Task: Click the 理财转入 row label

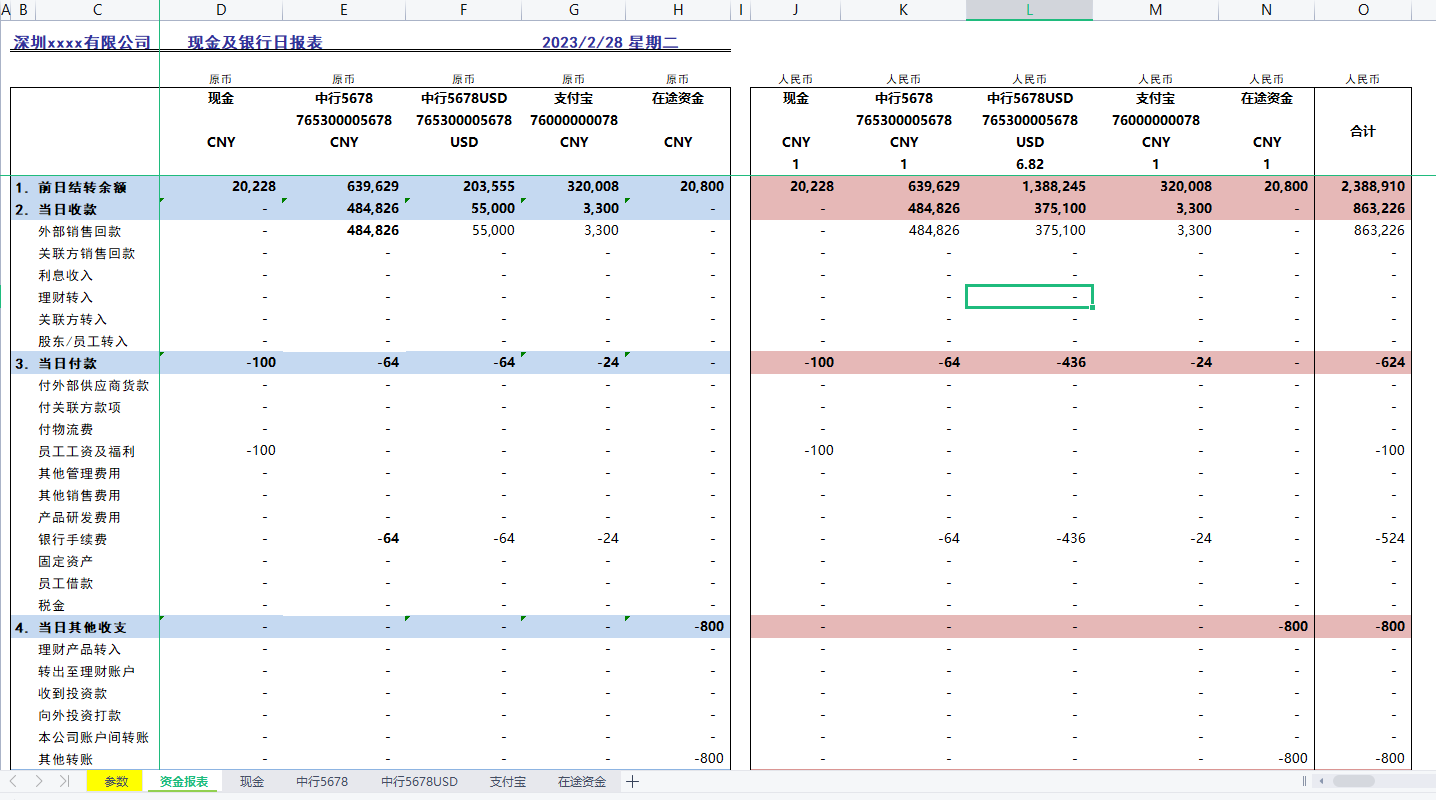Action: click(66, 297)
